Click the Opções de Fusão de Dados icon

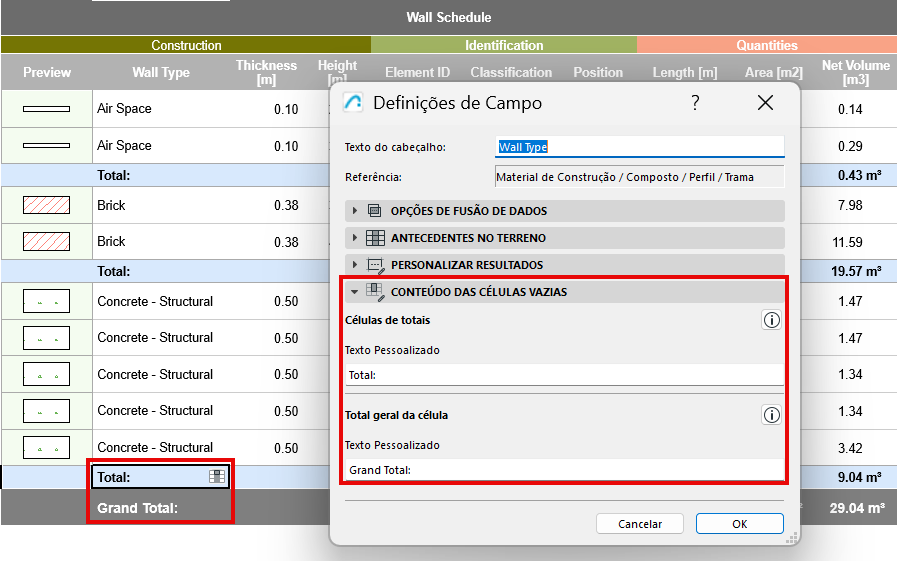click(x=375, y=211)
